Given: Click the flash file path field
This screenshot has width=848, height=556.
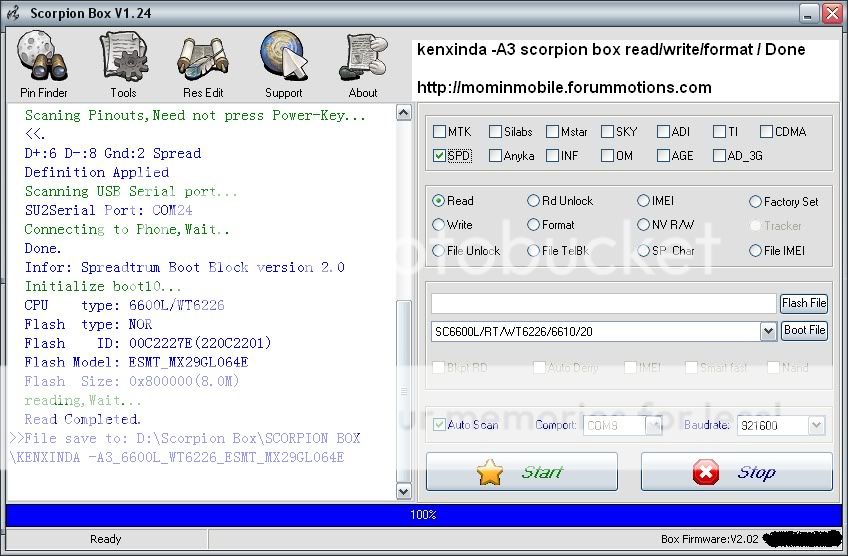Looking at the screenshot, I should point(604,303).
